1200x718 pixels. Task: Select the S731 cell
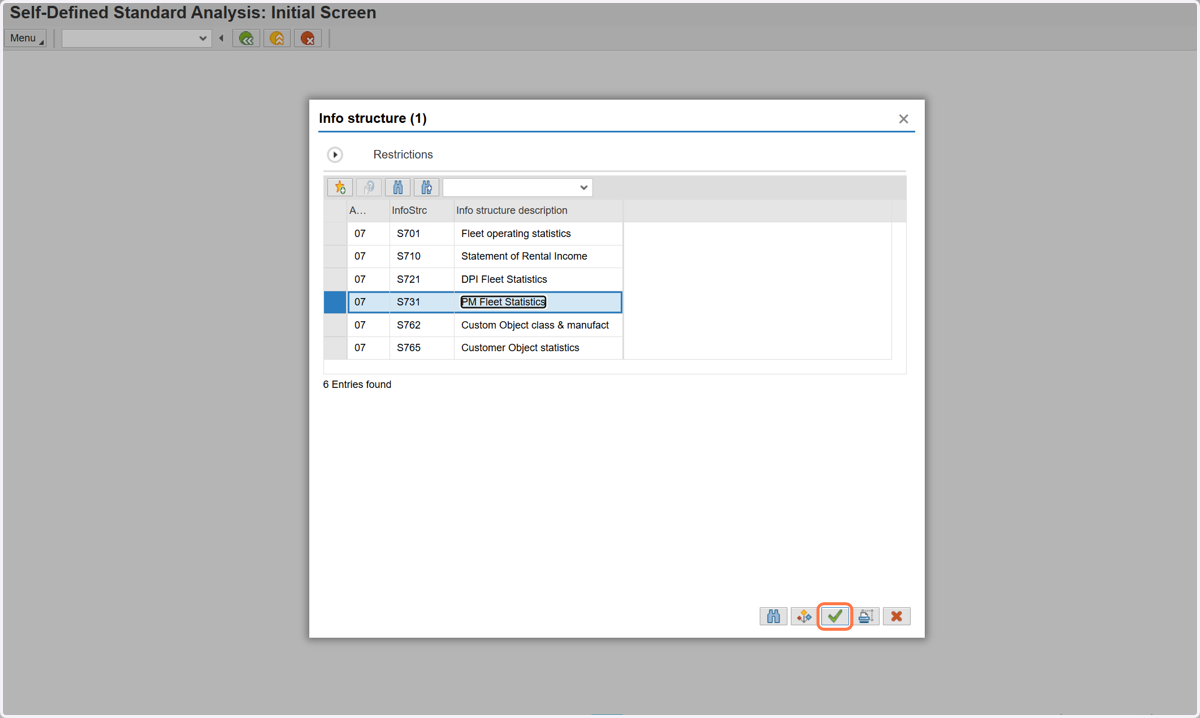click(421, 302)
